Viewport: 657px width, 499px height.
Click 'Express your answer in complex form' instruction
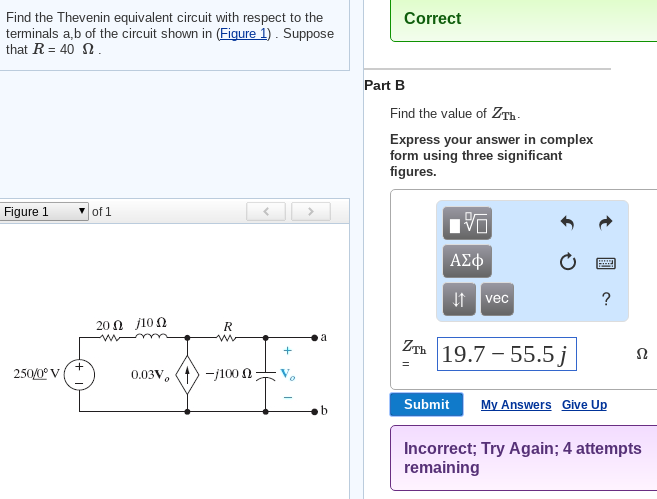click(x=491, y=155)
